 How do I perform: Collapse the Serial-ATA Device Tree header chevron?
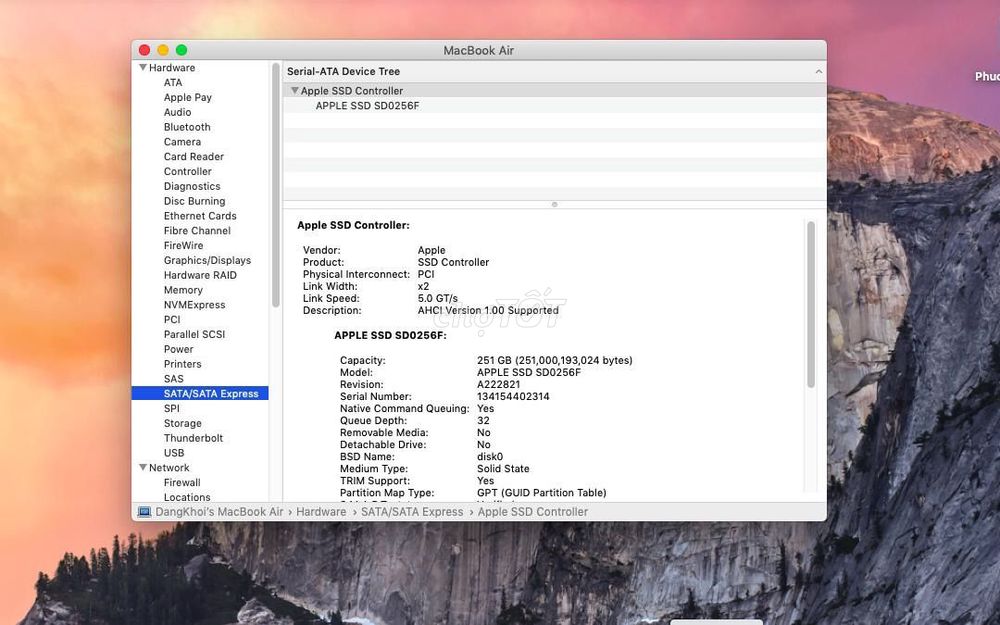pos(818,71)
